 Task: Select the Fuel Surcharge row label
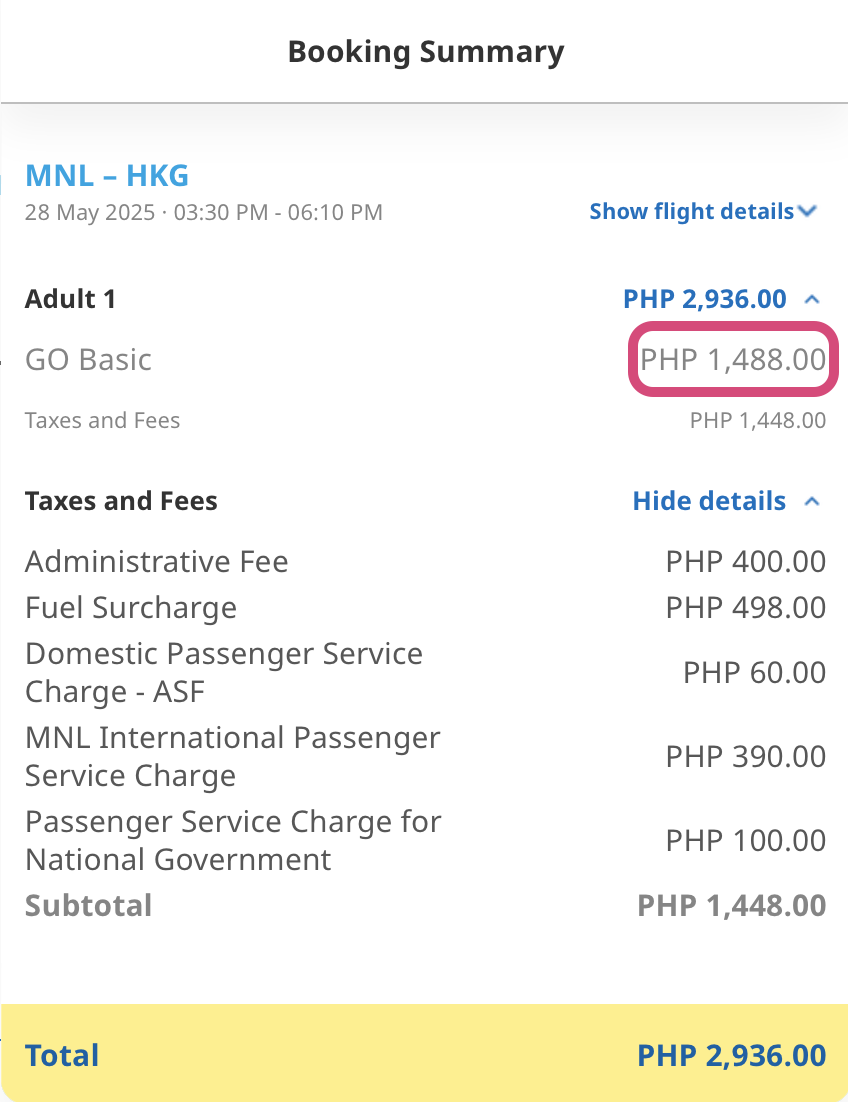pos(131,608)
